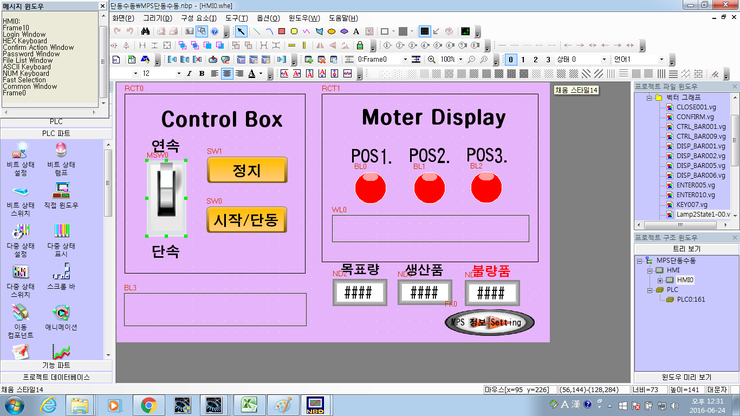740x416 pixels.
Task: Toggle italic text formatting
Action: point(189,74)
